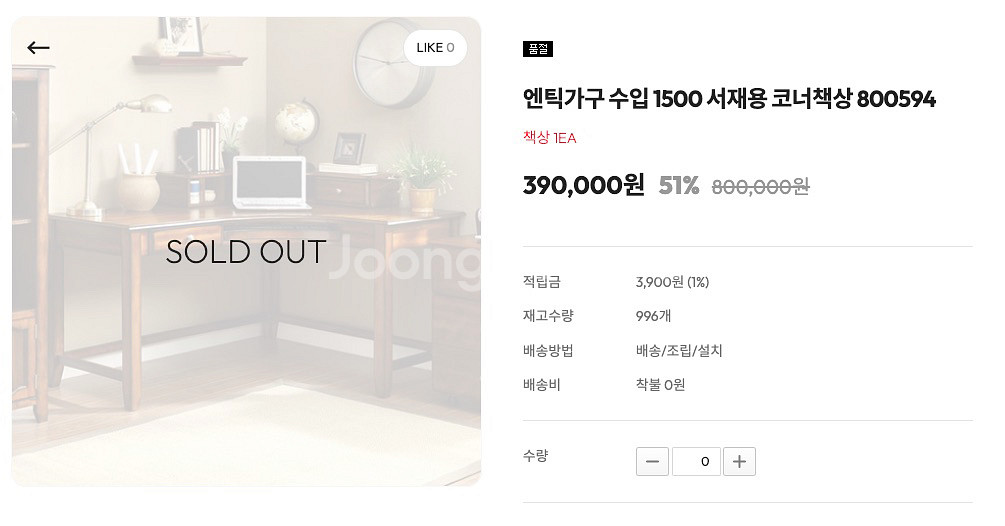Image resolution: width=1005 pixels, height=526 pixels.
Task: Click the plus quantity button
Action: coord(739,461)
